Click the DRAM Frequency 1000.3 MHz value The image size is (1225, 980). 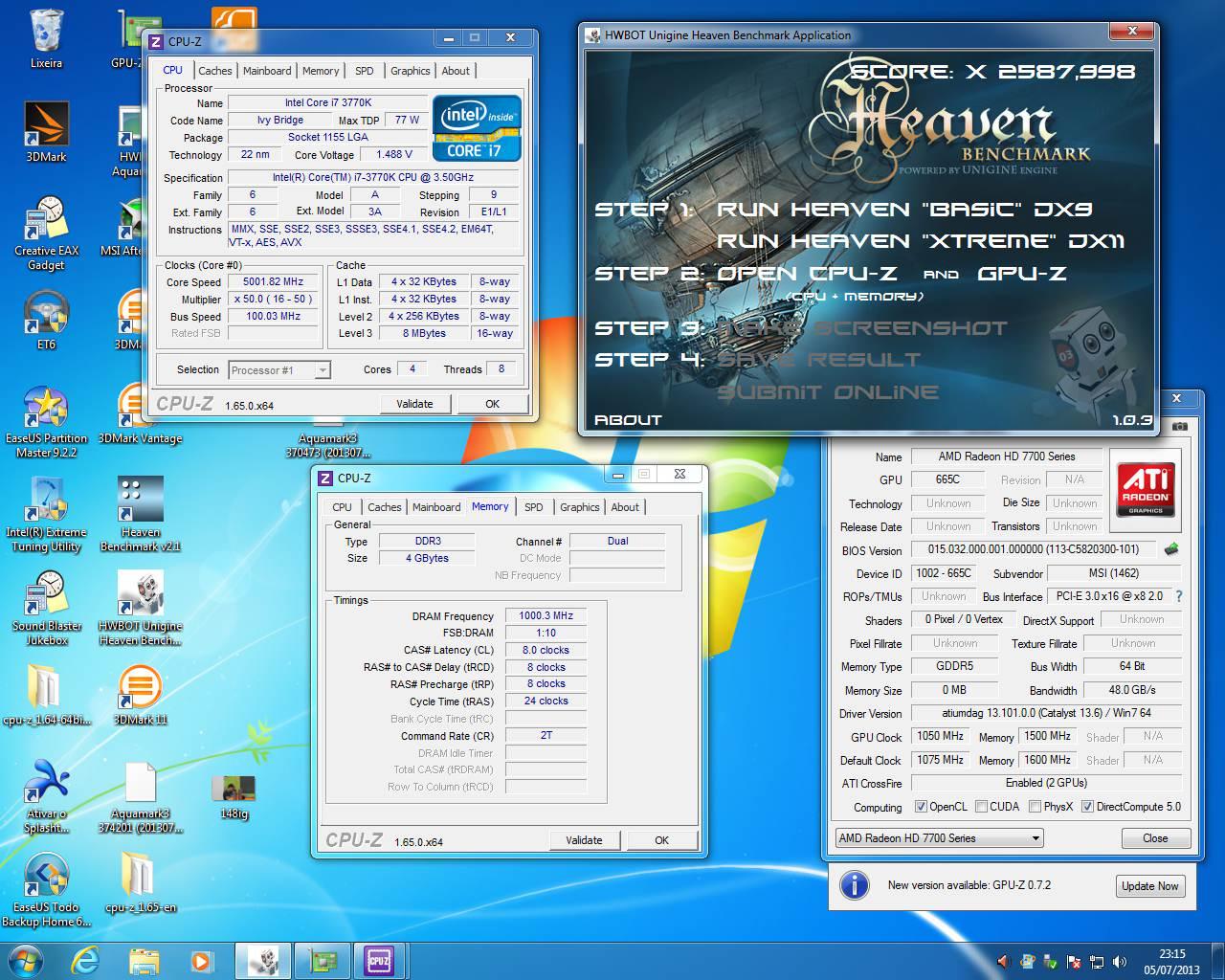click(546, 616)
